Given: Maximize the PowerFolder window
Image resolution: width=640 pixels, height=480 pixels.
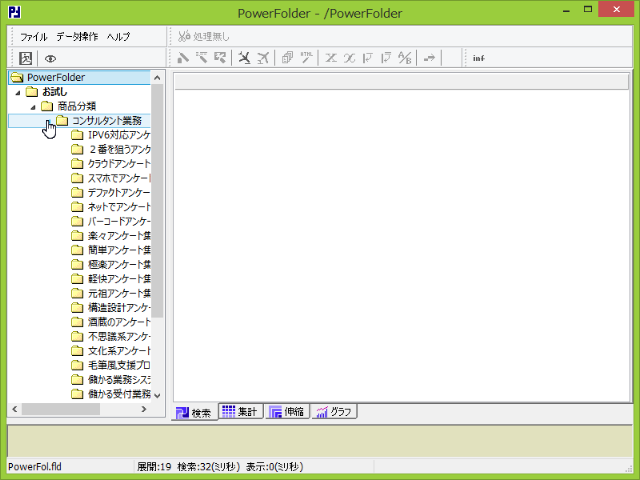Looking at the screenshot, I should 588,10.
